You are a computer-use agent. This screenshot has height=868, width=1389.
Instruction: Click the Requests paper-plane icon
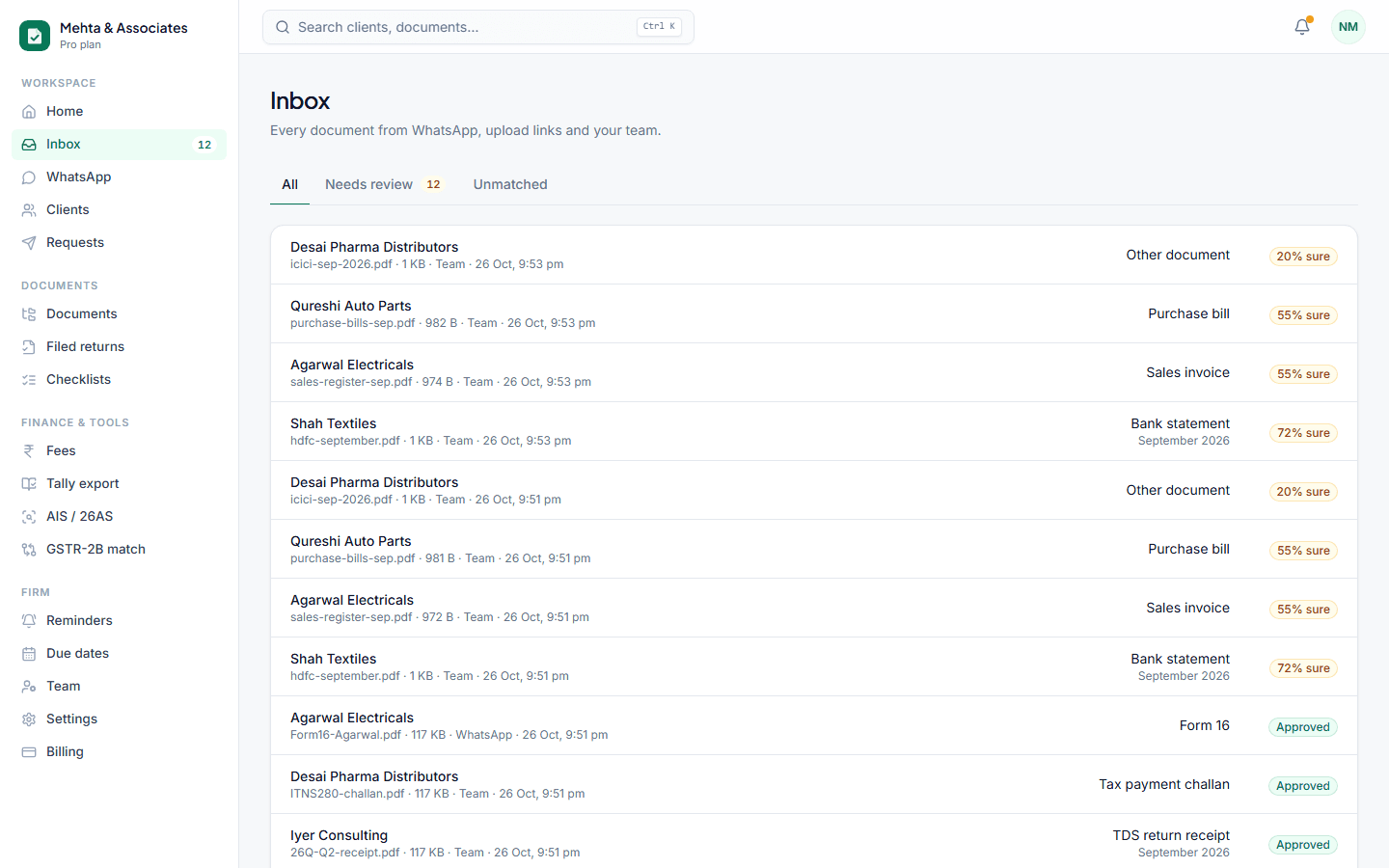point(29,242)
